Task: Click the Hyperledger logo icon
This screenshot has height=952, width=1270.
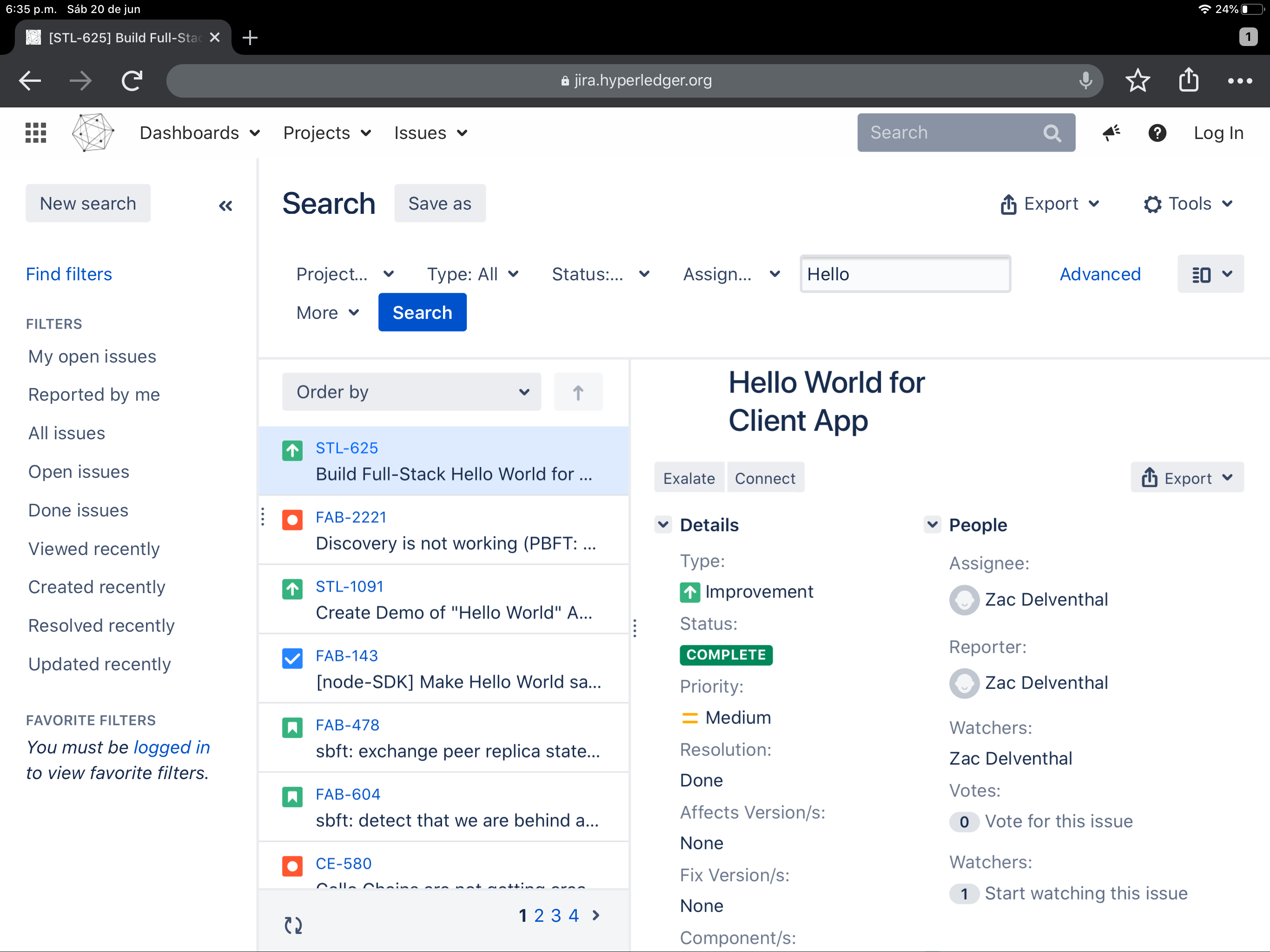Action: pos(93,132)
